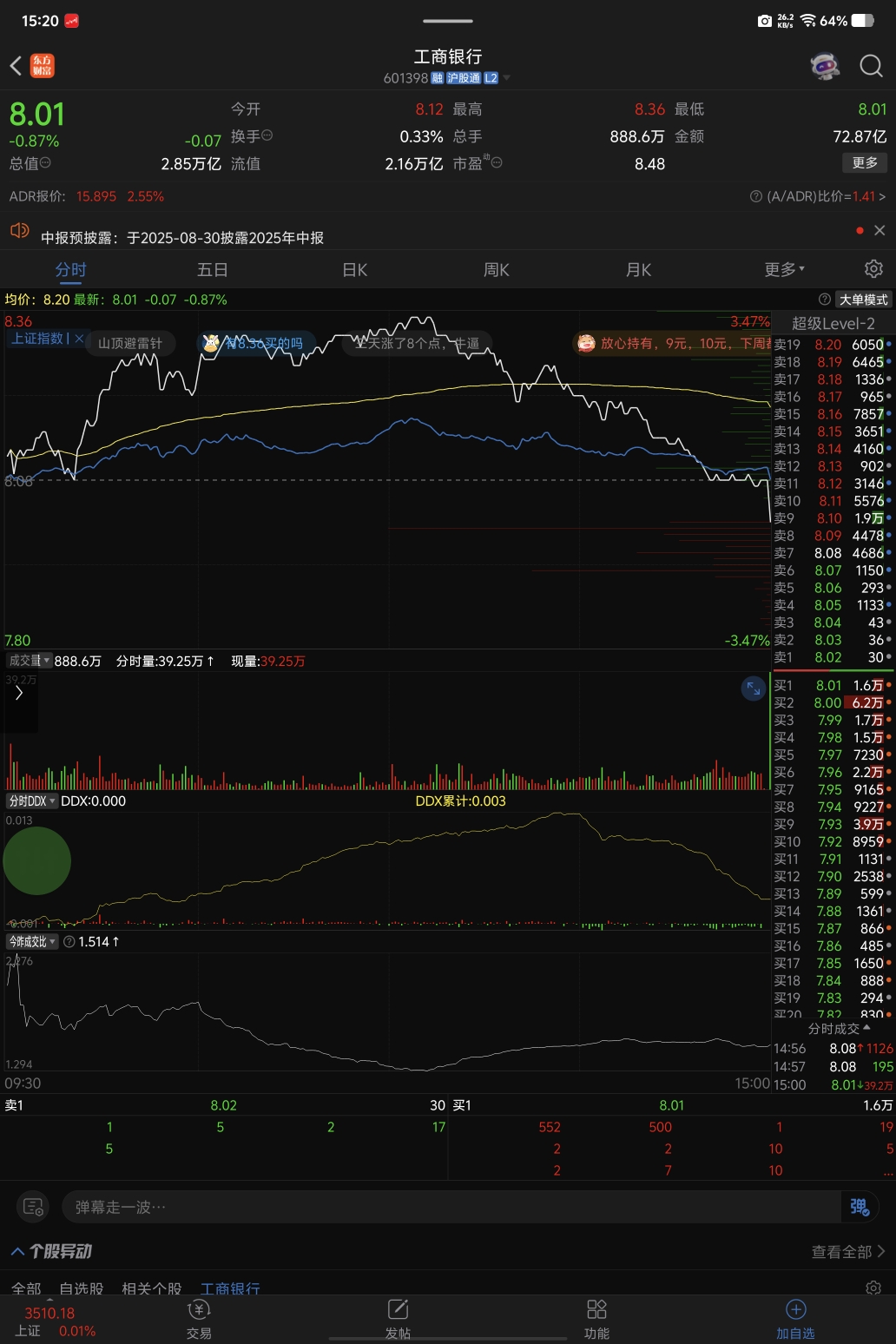
Task: Tap 放心持有 comment bubble
Action: point(673,343)
